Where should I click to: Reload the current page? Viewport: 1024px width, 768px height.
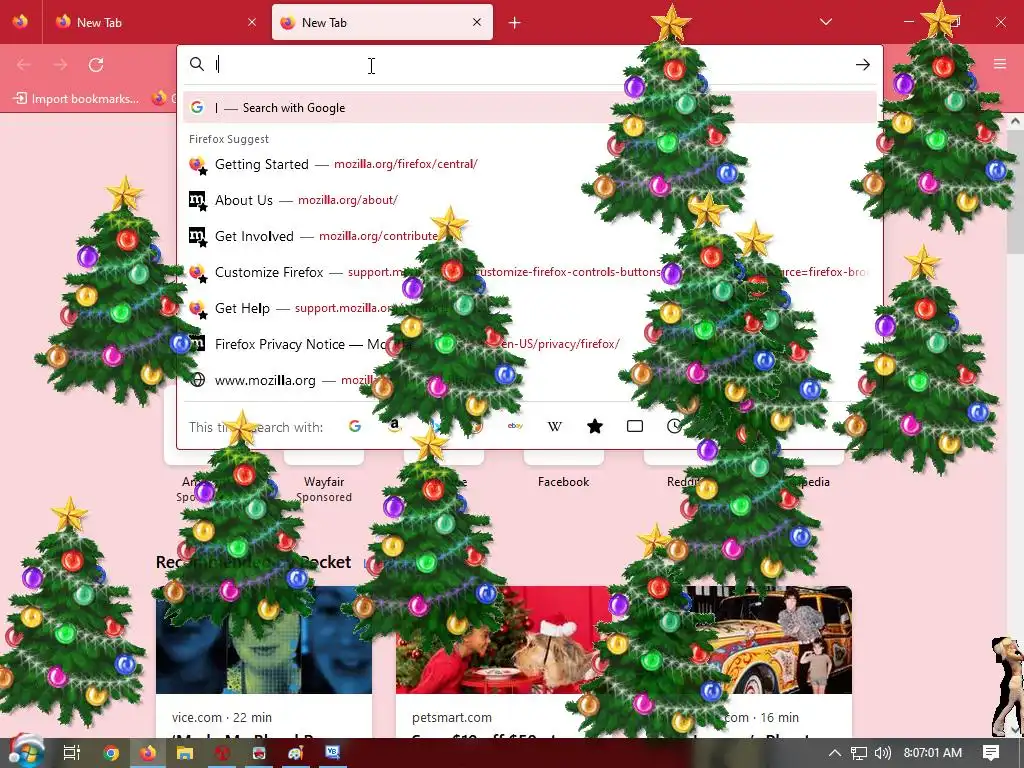[x=96, y=65]
